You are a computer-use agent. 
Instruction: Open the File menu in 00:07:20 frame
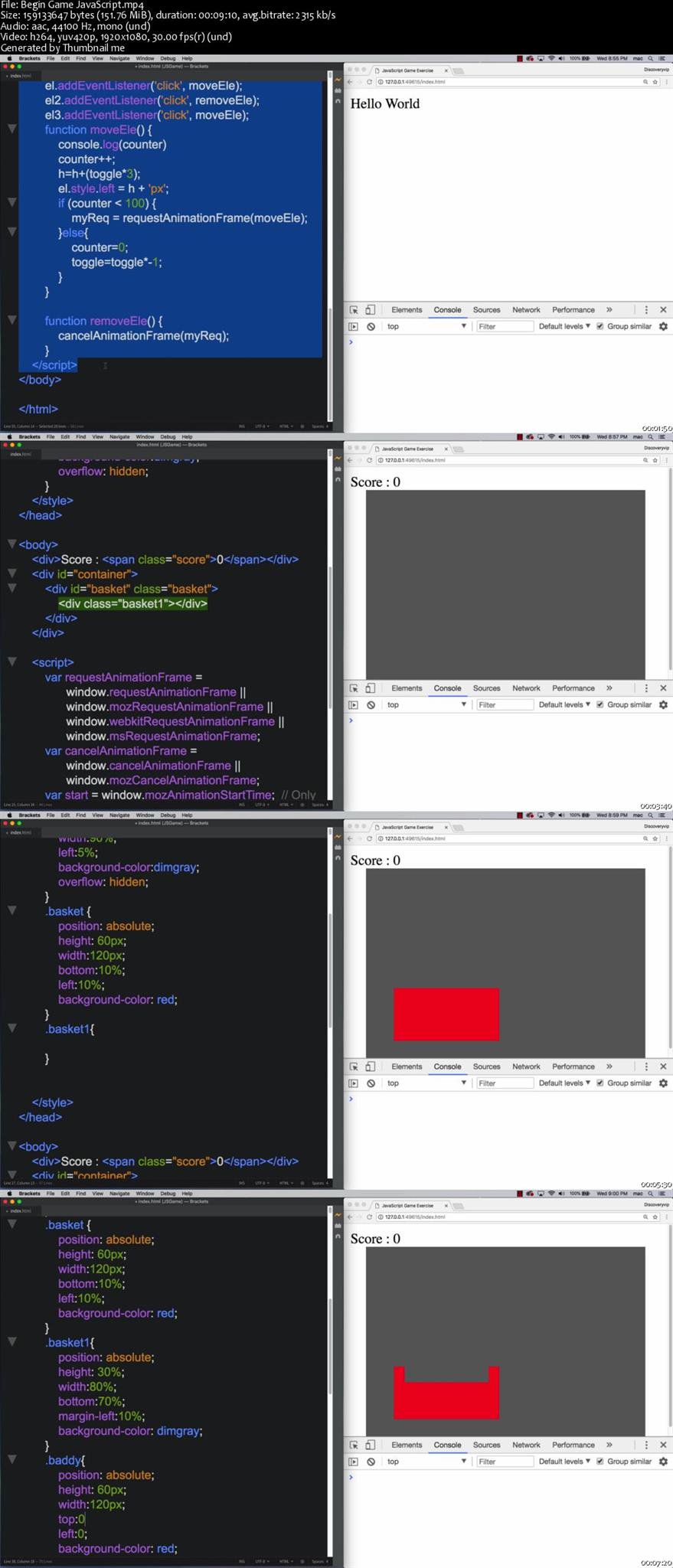[x=51, y=1193]
